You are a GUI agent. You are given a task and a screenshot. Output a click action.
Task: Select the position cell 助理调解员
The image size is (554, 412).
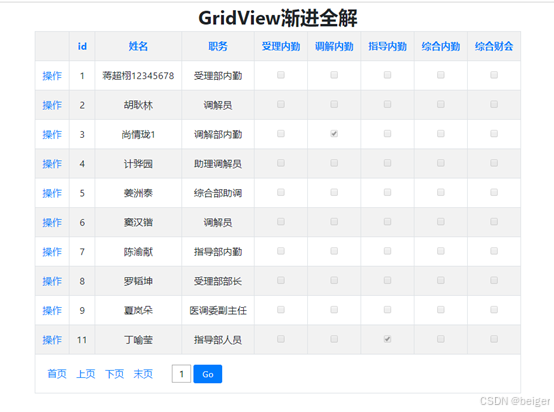[x=218, y=164]
